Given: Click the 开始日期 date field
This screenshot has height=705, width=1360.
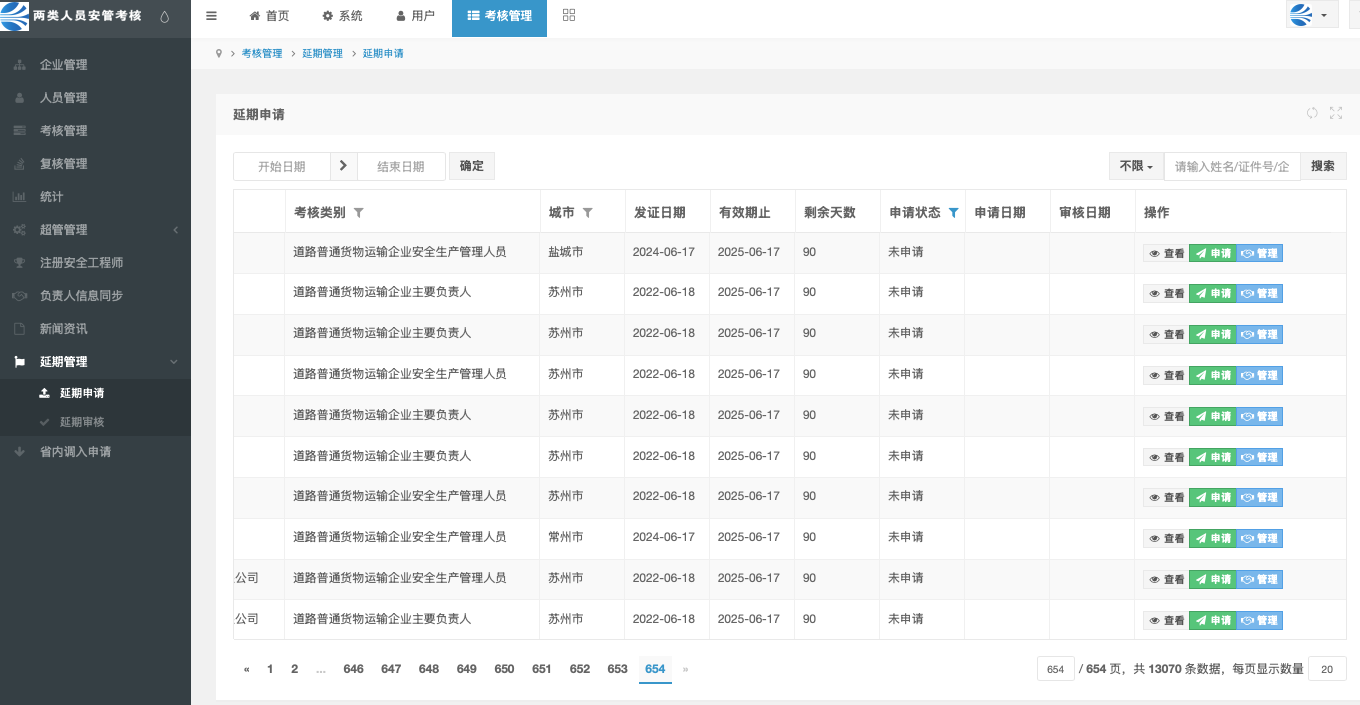Looking at the screenshot, I should [x=282, y=167].
